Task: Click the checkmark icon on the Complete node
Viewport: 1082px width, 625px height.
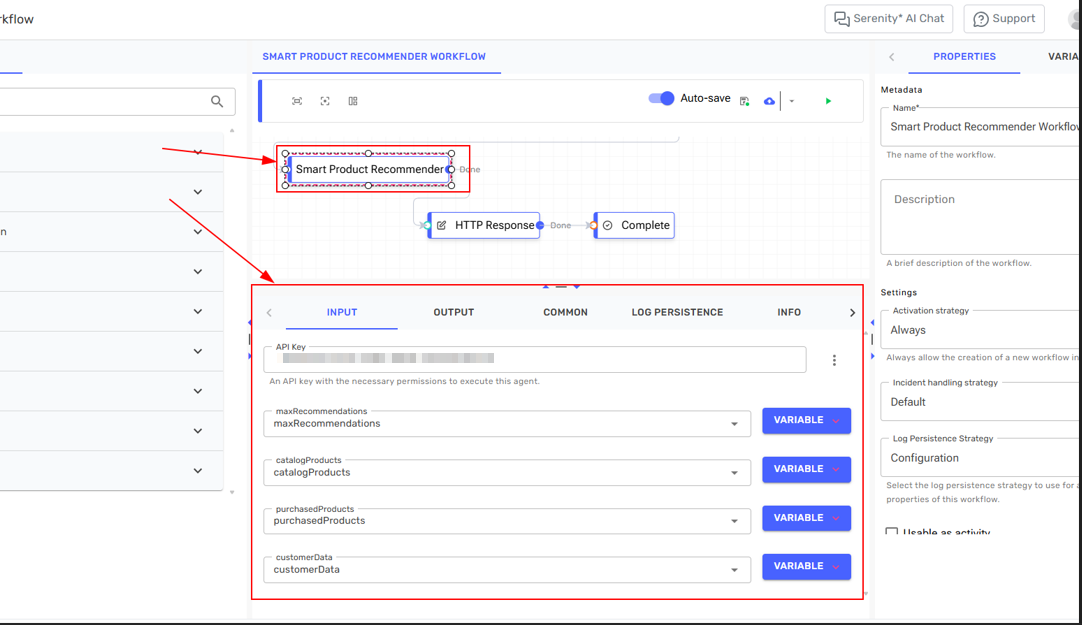Action: [609, 225]
